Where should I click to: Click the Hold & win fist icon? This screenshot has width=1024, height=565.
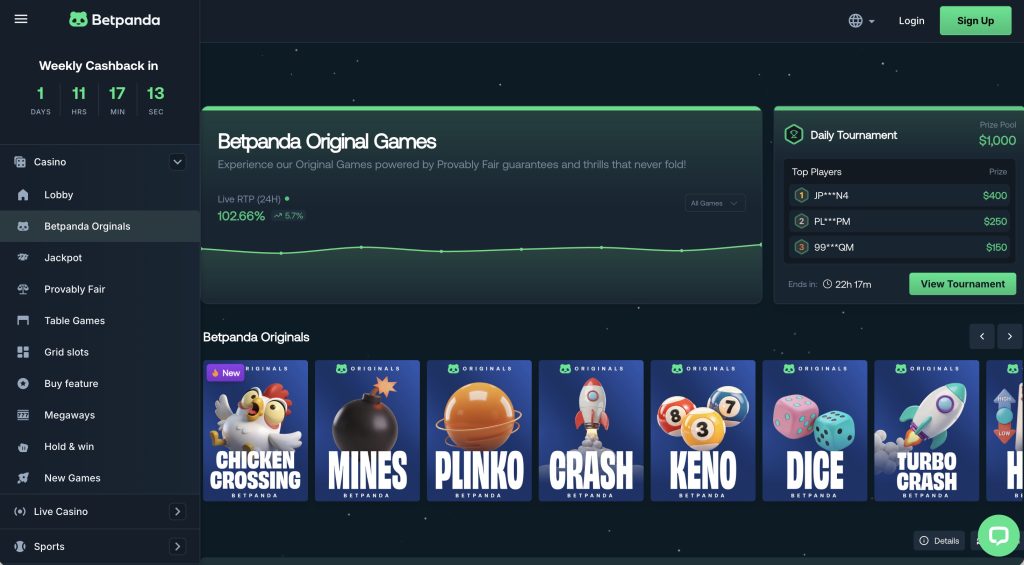(23, 447)
